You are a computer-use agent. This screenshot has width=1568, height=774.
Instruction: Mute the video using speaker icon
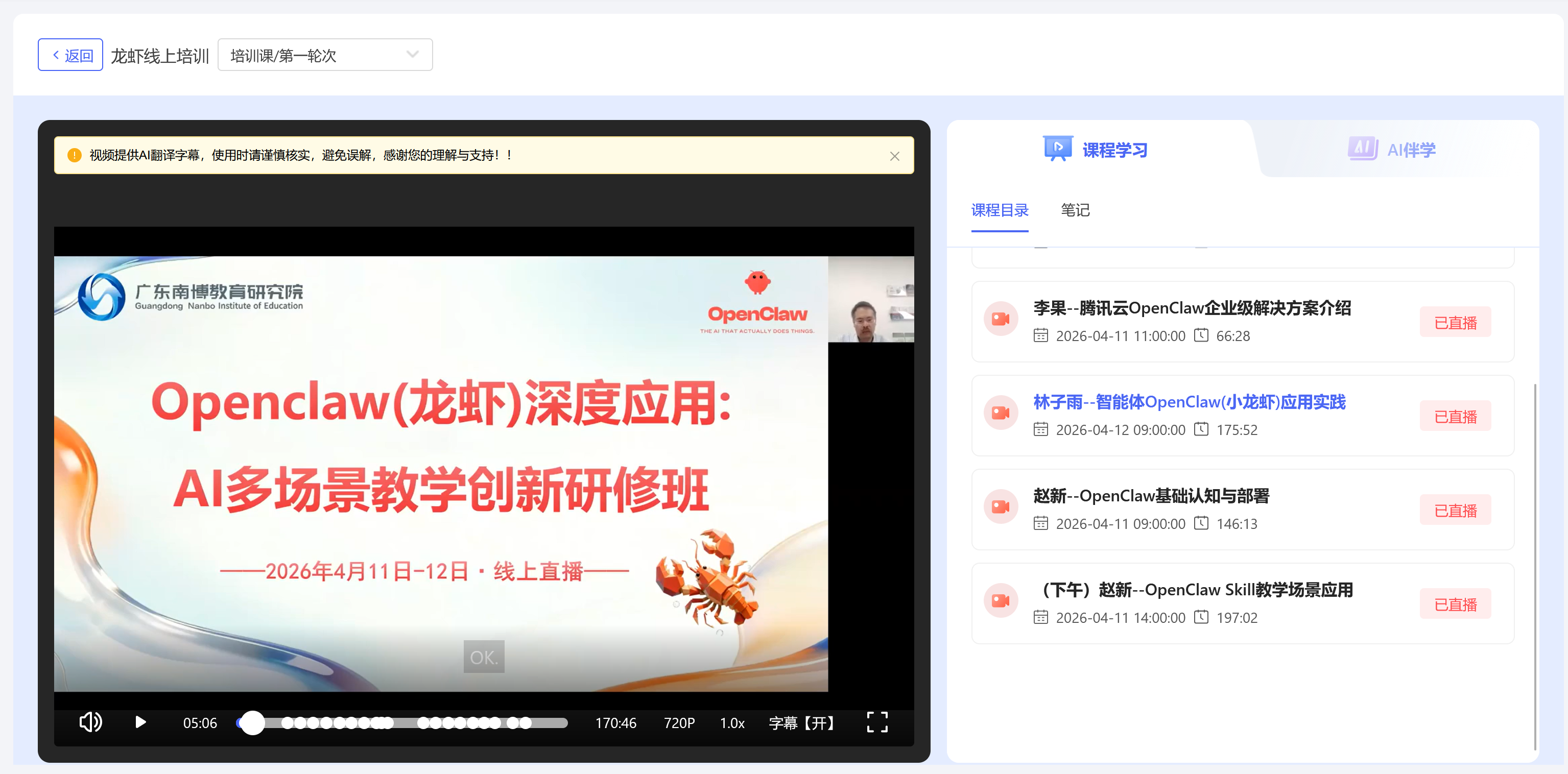(x=91, y=722)
